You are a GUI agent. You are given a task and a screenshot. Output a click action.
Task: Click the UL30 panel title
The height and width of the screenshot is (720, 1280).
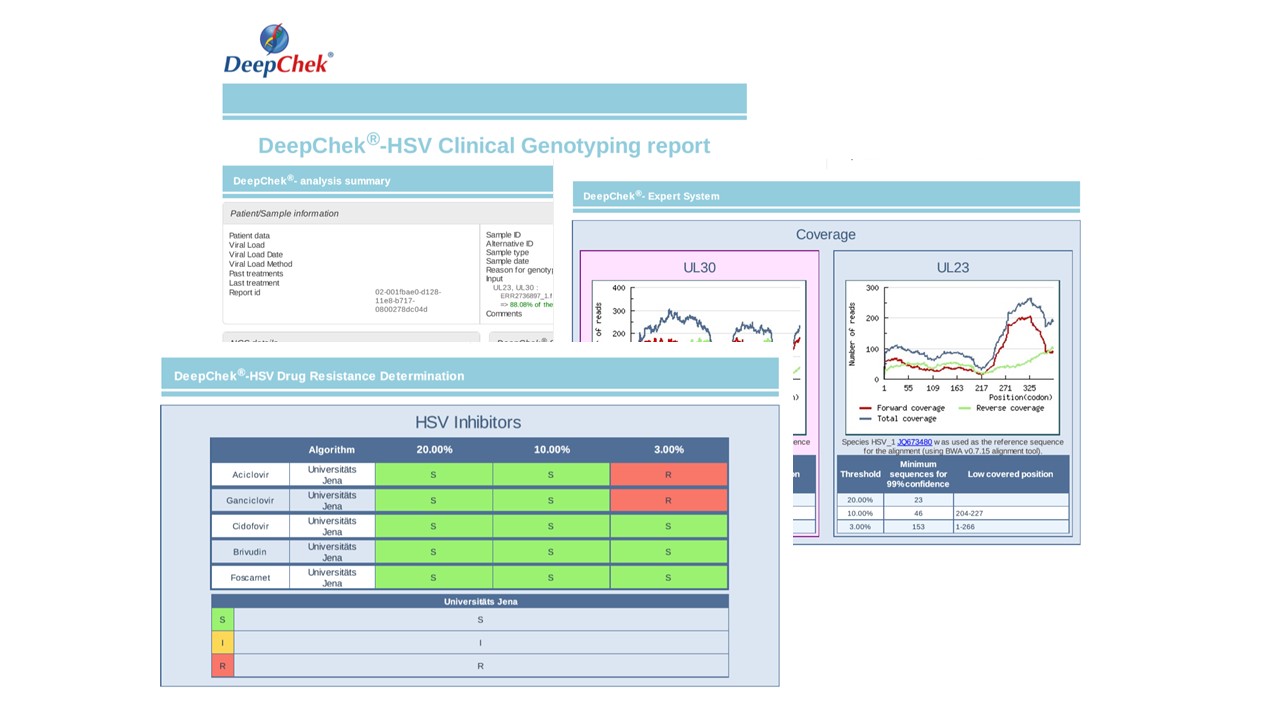(699, 267)
